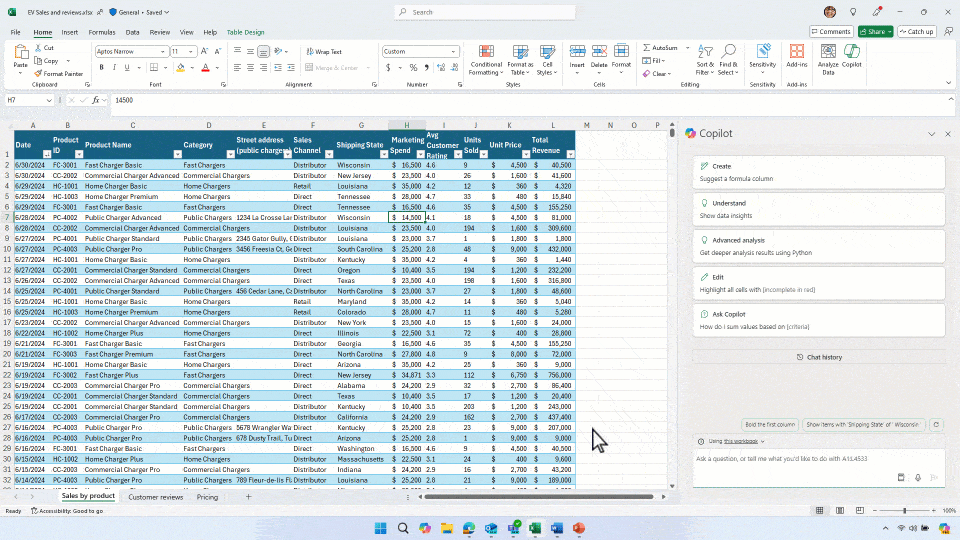Click the horizontal scrollbar of the sheet
Screen dimensions: 960x540
(x=539, y=497)
